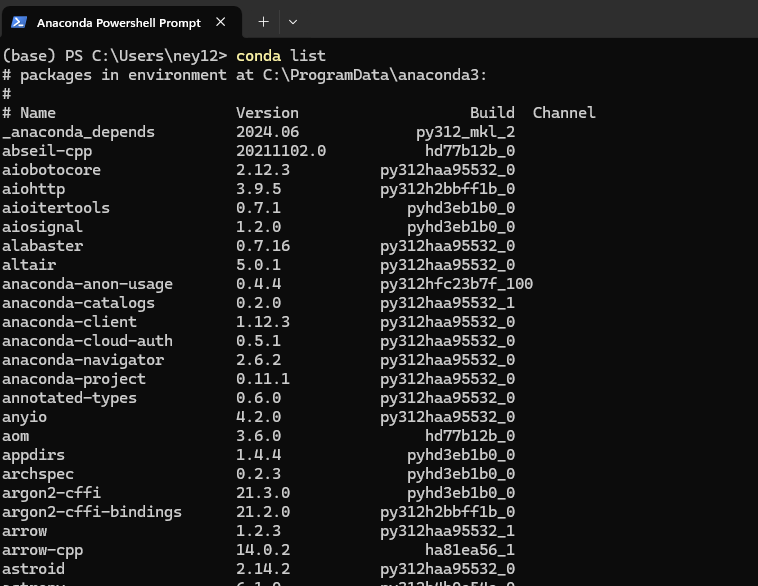Click the package name 'appdirs'
Viewport: 758px width, 586px height.
coord(33,455)
